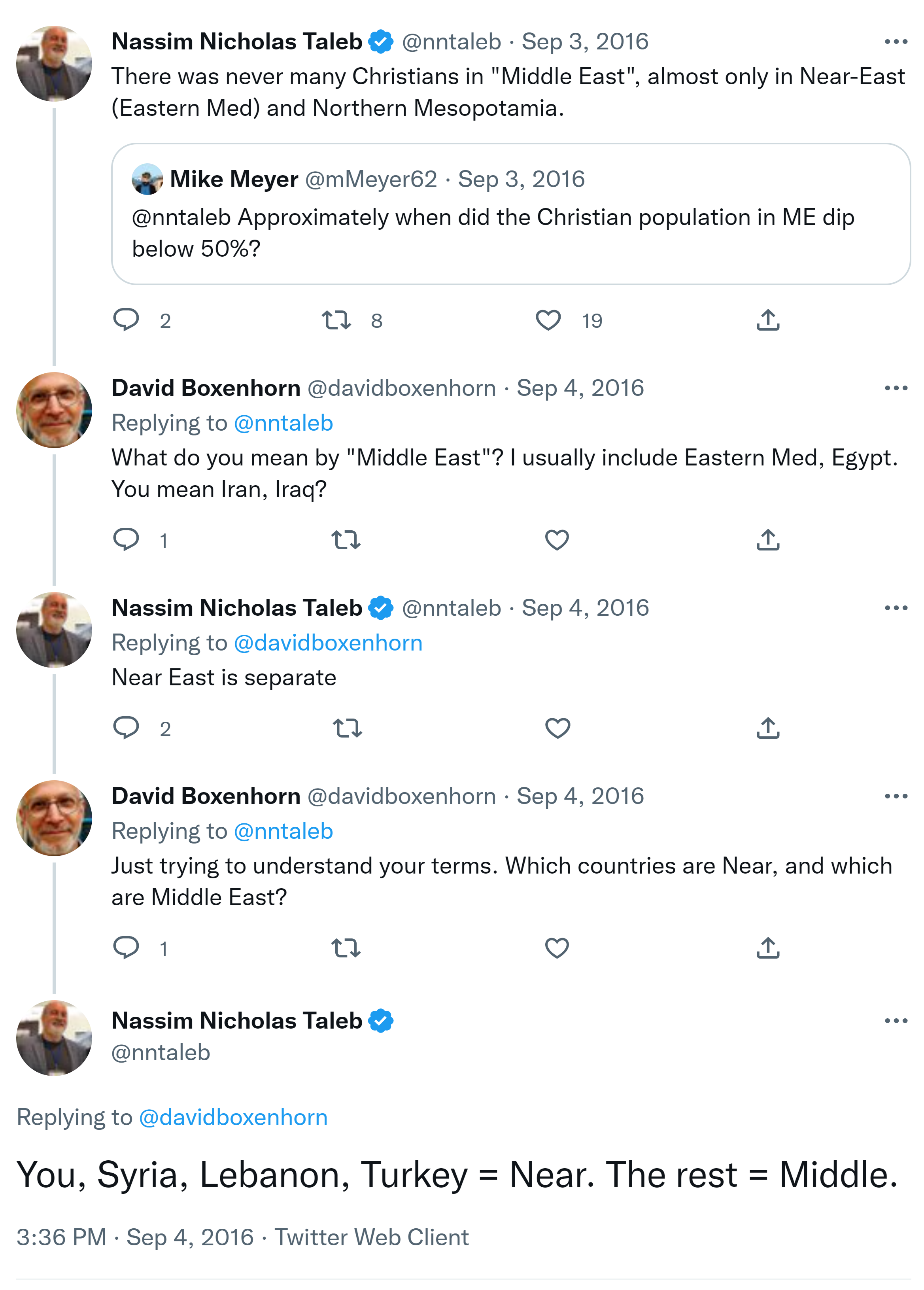This screenshot has height=1290, width=924.
Task: Open more options on the final main tweet
Action: 896,1021
